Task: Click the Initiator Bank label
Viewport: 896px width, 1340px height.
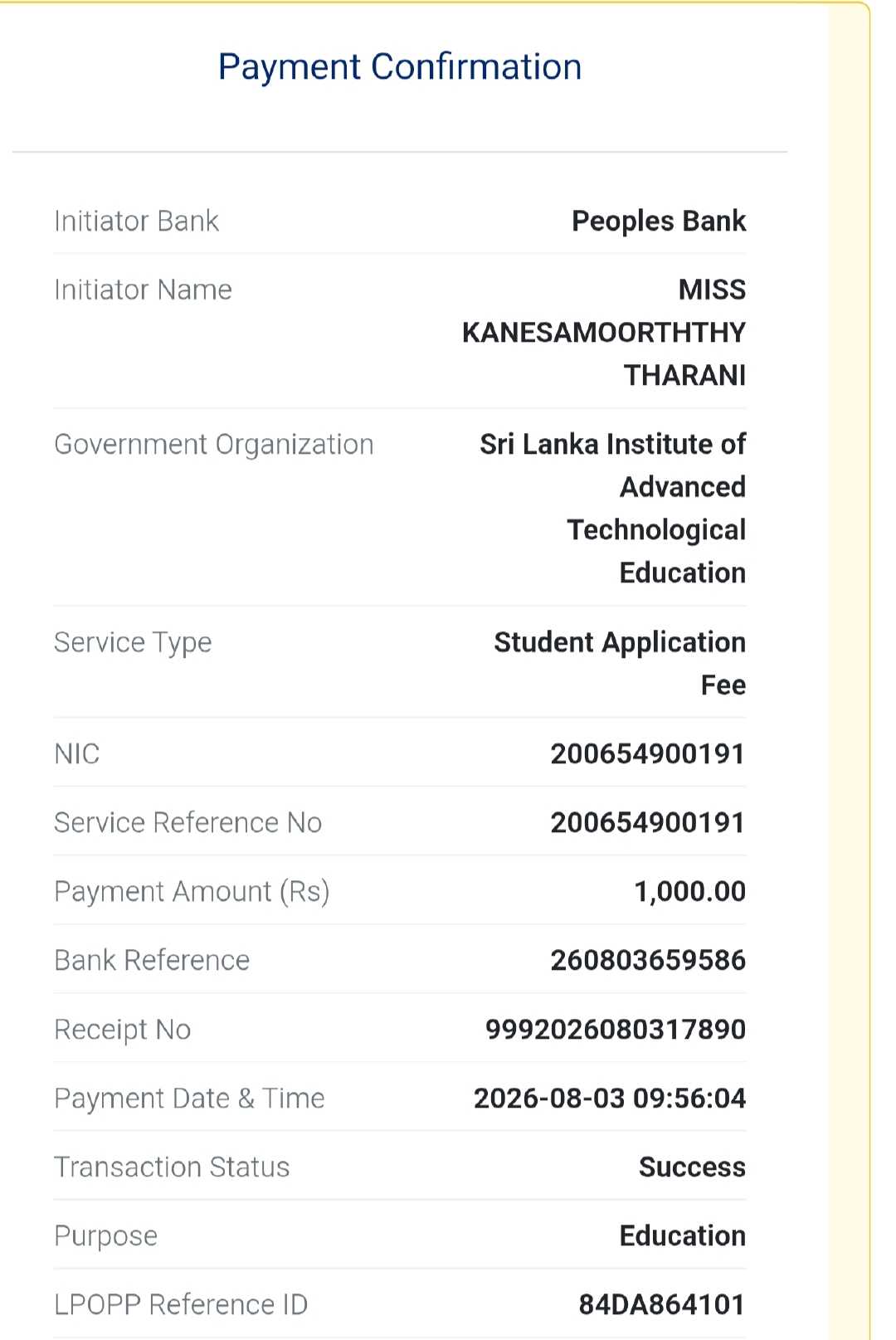Action: point(136,222)
